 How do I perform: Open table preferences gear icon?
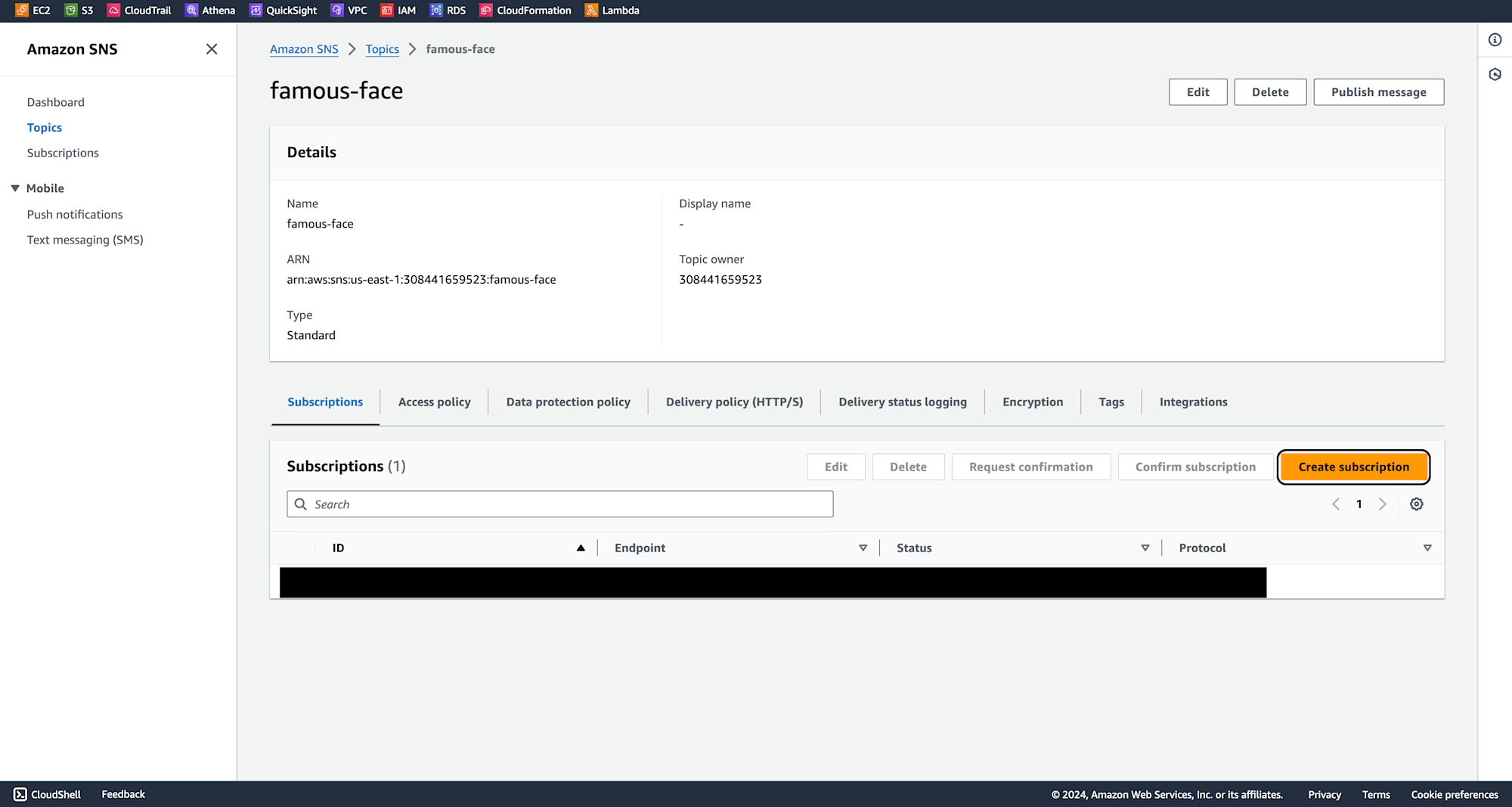(x=1417, y=504)
